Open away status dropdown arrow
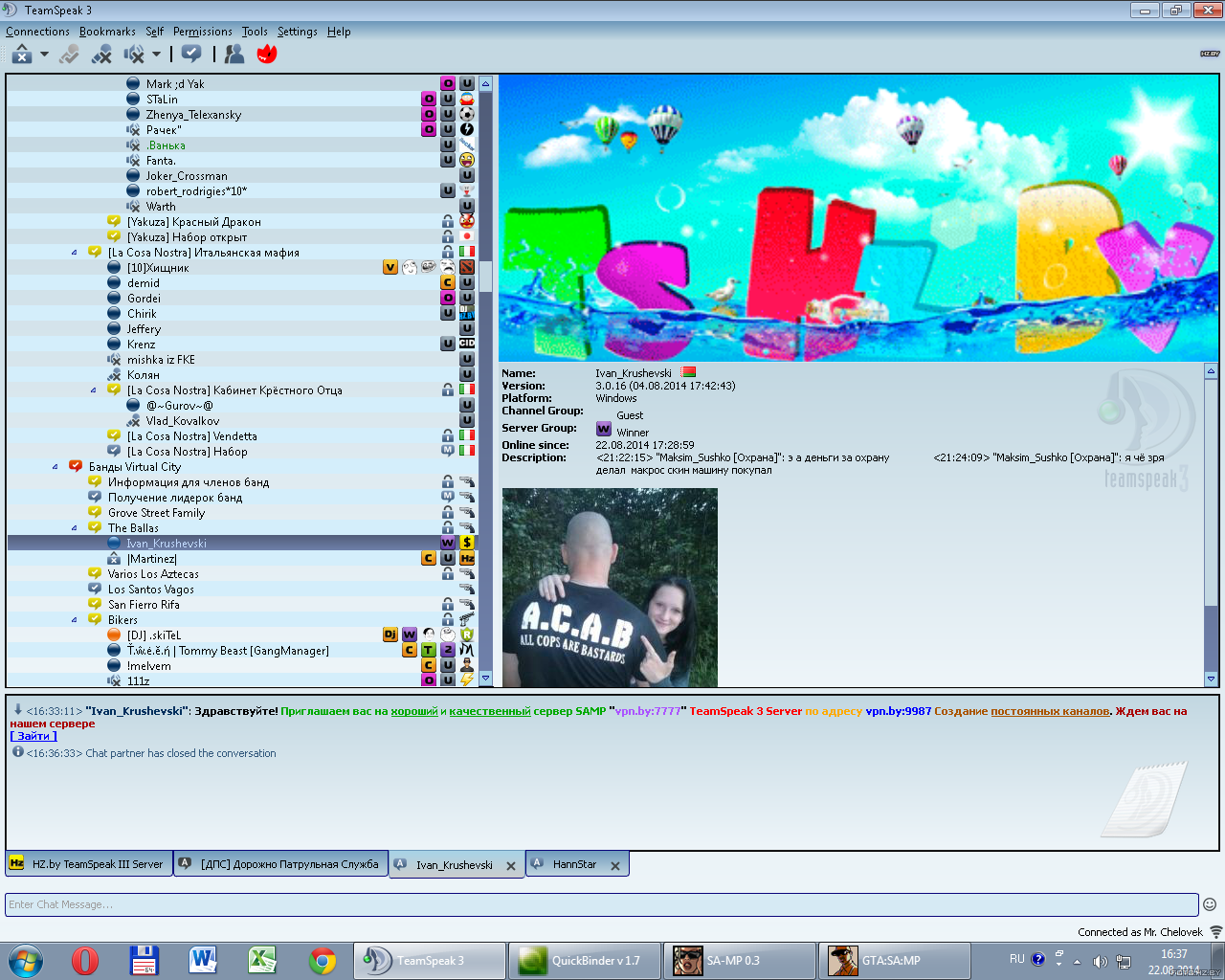The height and width of the screenshot is (980, 1225). (44, 55)
